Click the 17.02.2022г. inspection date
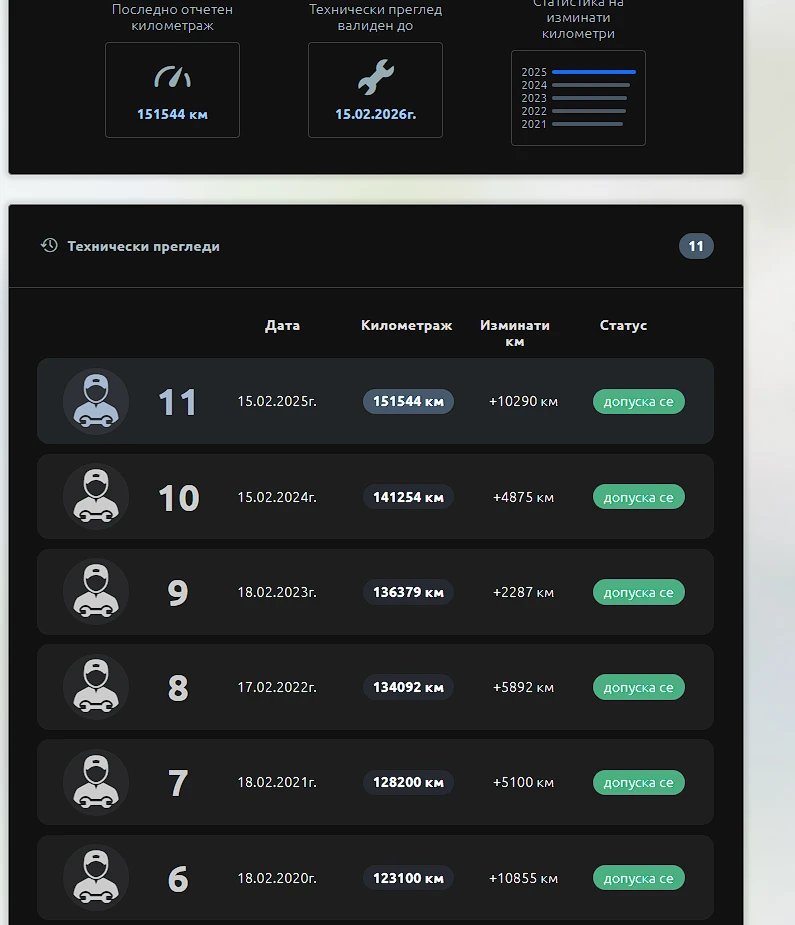The width and height of the screenshot is (795, 925). pyautogui.click(x=277, y=687)
